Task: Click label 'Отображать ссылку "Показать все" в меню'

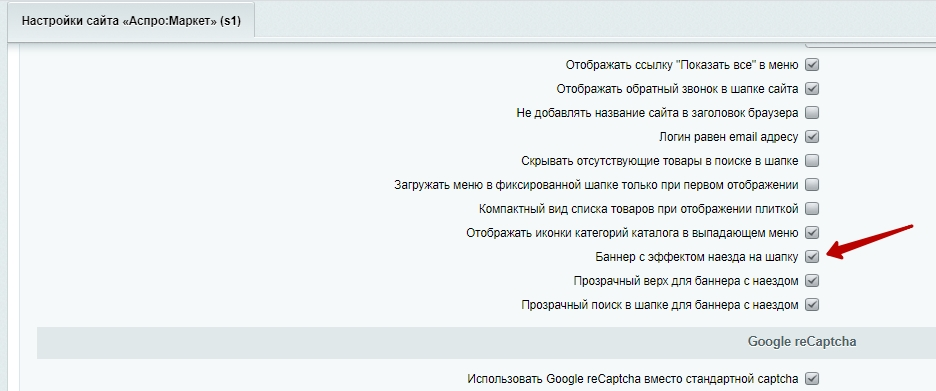Action: [682, 64]
